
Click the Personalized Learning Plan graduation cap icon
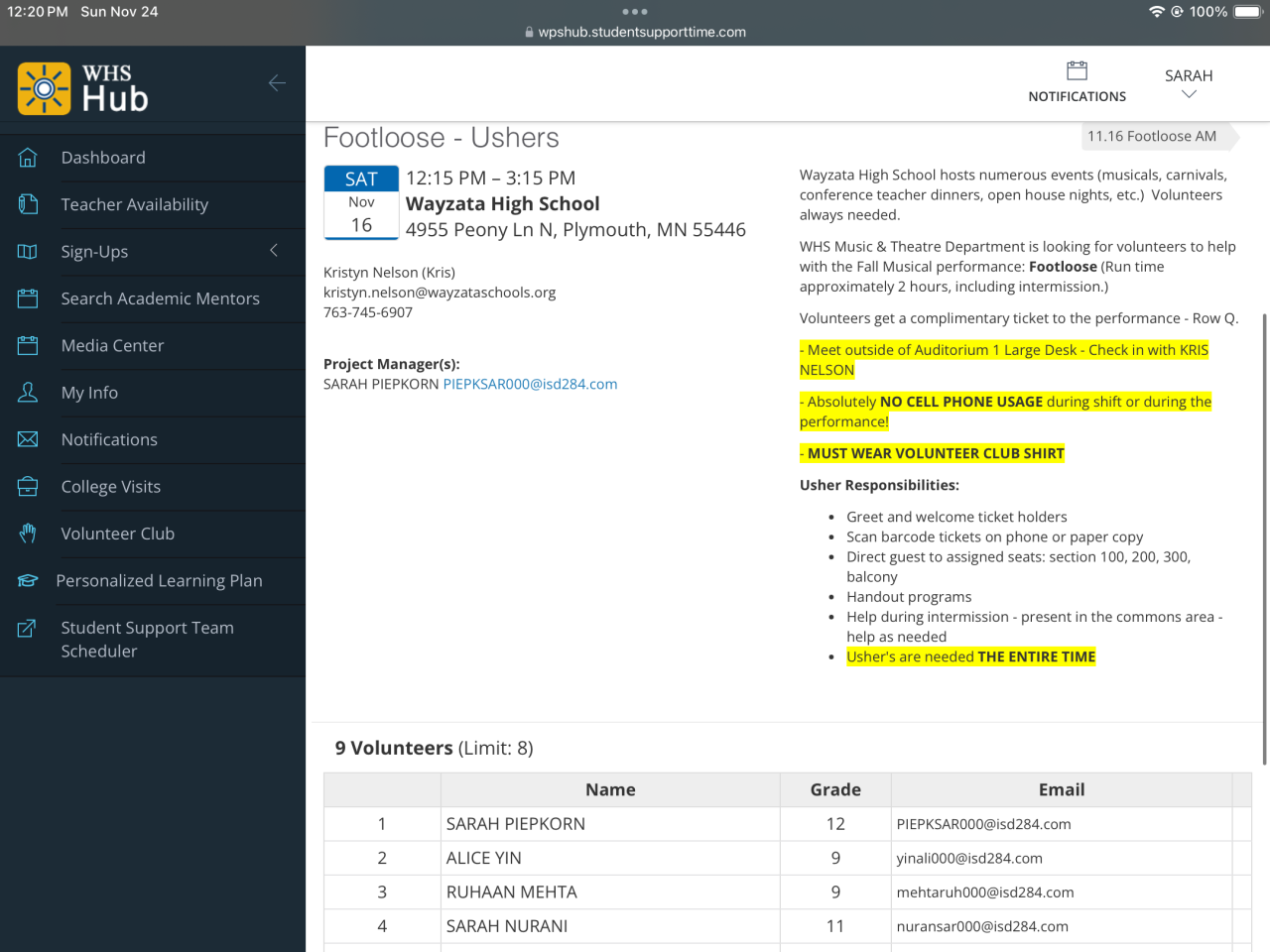pos(28,581)
